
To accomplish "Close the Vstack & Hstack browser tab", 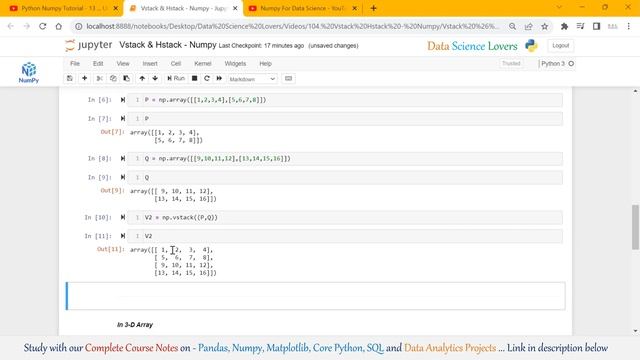I will coord(235,8).
